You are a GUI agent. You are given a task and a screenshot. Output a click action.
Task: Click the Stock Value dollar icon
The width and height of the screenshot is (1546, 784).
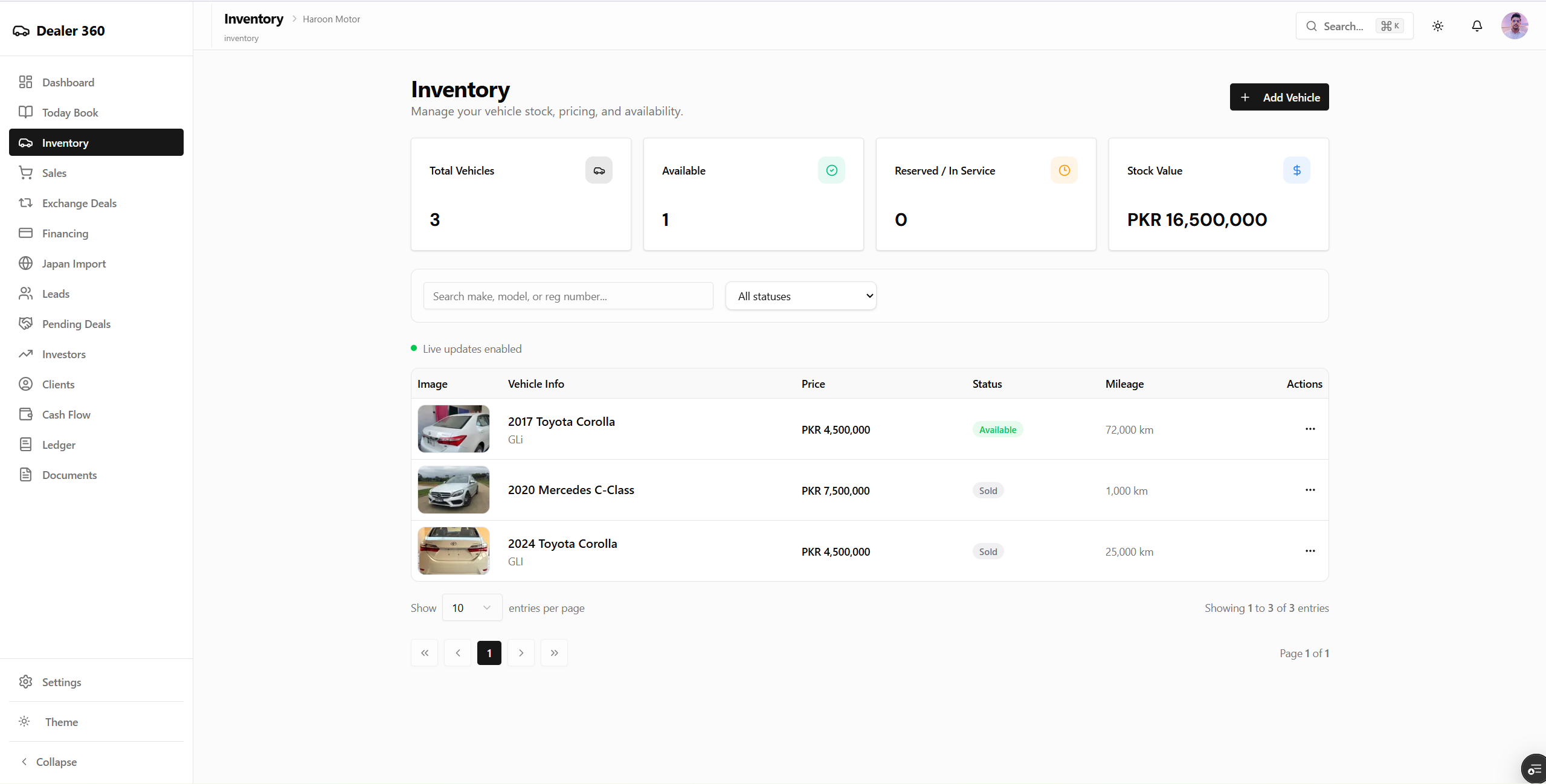[x=1296, y=170]
